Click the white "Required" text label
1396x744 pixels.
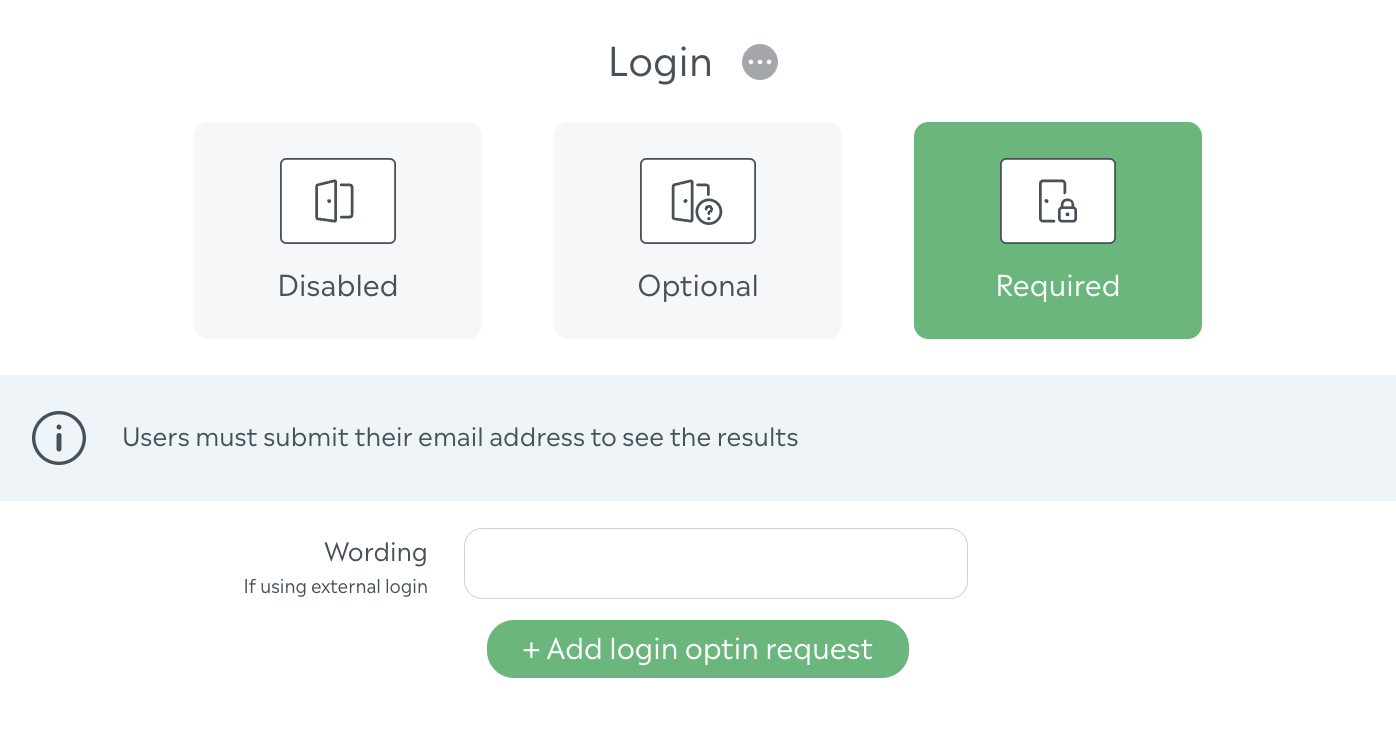1058,286
